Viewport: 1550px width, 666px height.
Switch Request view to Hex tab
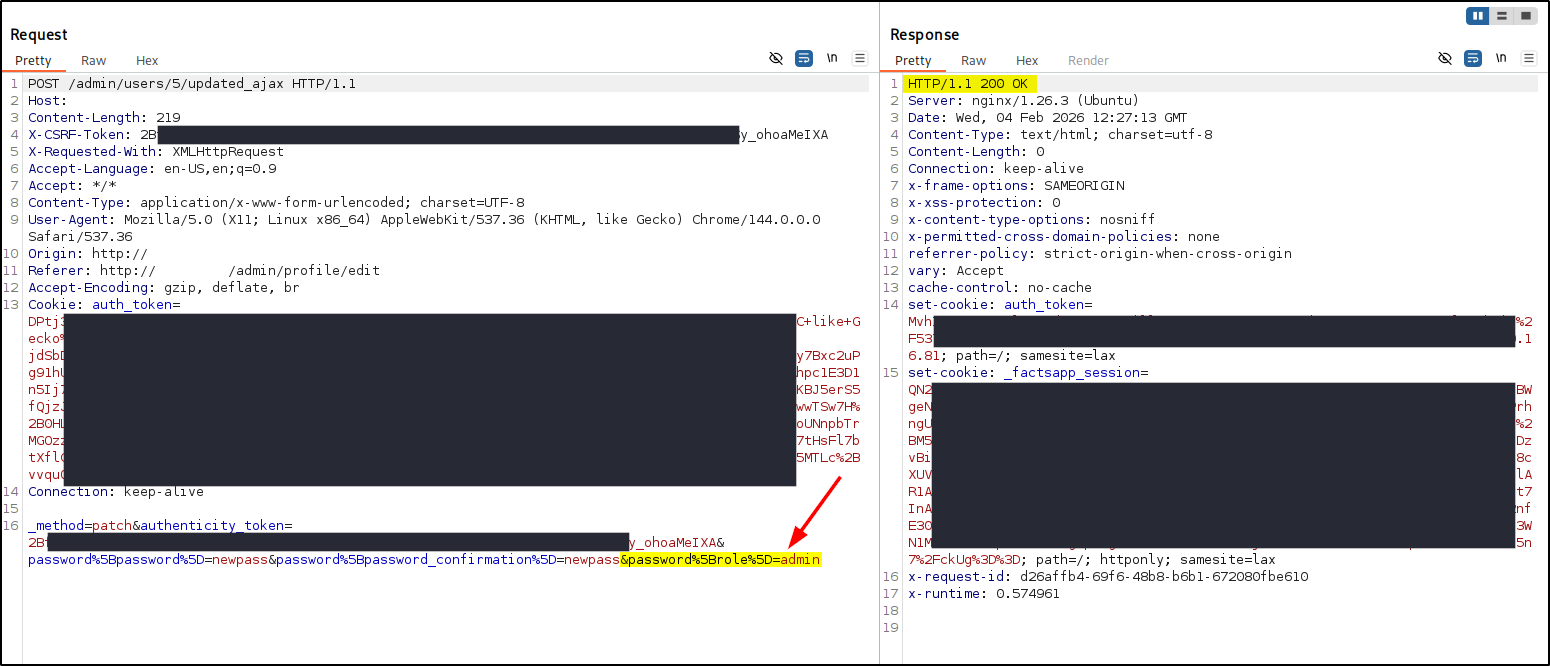(x=147, y=61)
